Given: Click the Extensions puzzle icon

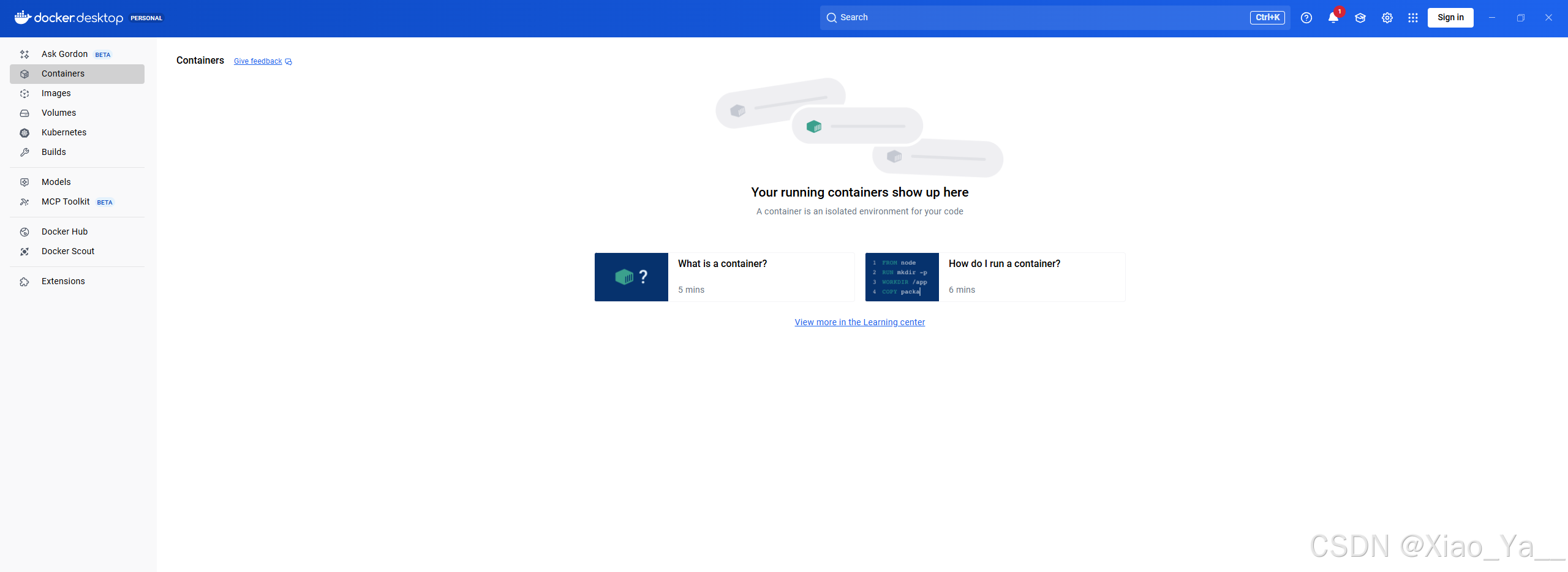Looking at the screenshot, I should click(24, 282).
